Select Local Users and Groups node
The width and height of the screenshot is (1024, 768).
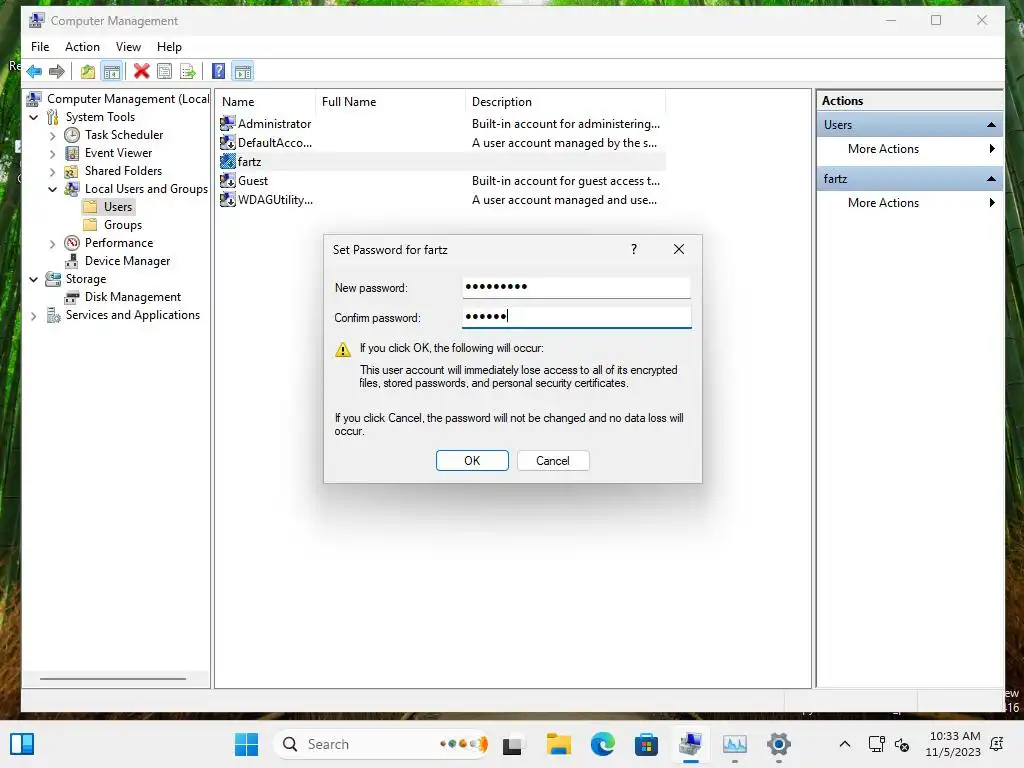pos(146,189)
